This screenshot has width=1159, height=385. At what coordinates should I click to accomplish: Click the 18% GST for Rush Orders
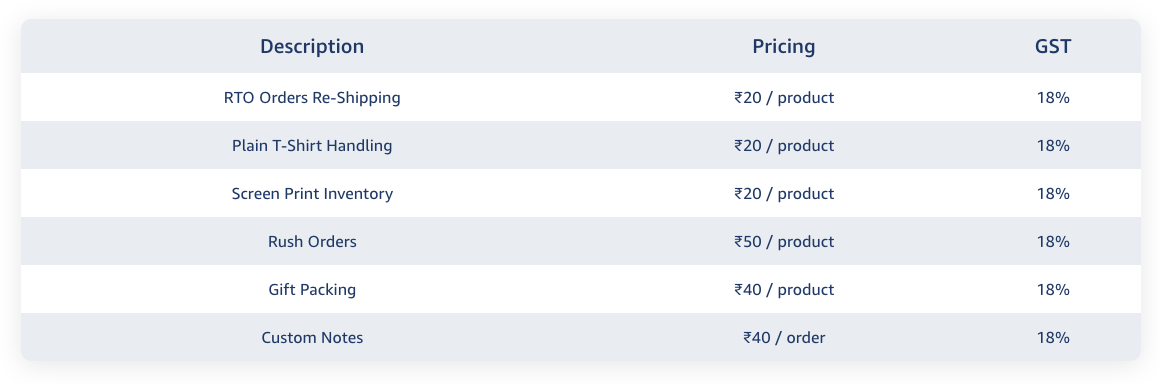click(x=1053, y=242)
